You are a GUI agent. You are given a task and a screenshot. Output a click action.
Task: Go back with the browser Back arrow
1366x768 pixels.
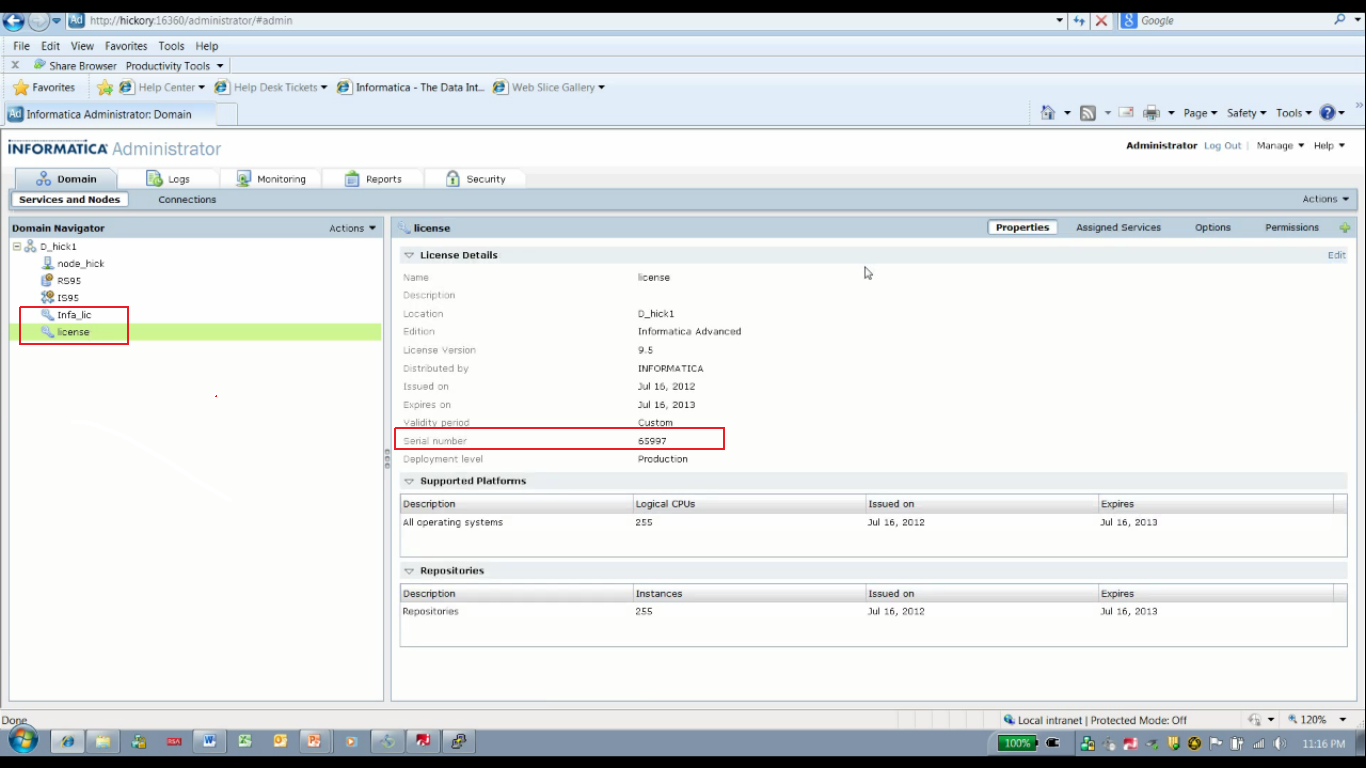pos(14,20)
